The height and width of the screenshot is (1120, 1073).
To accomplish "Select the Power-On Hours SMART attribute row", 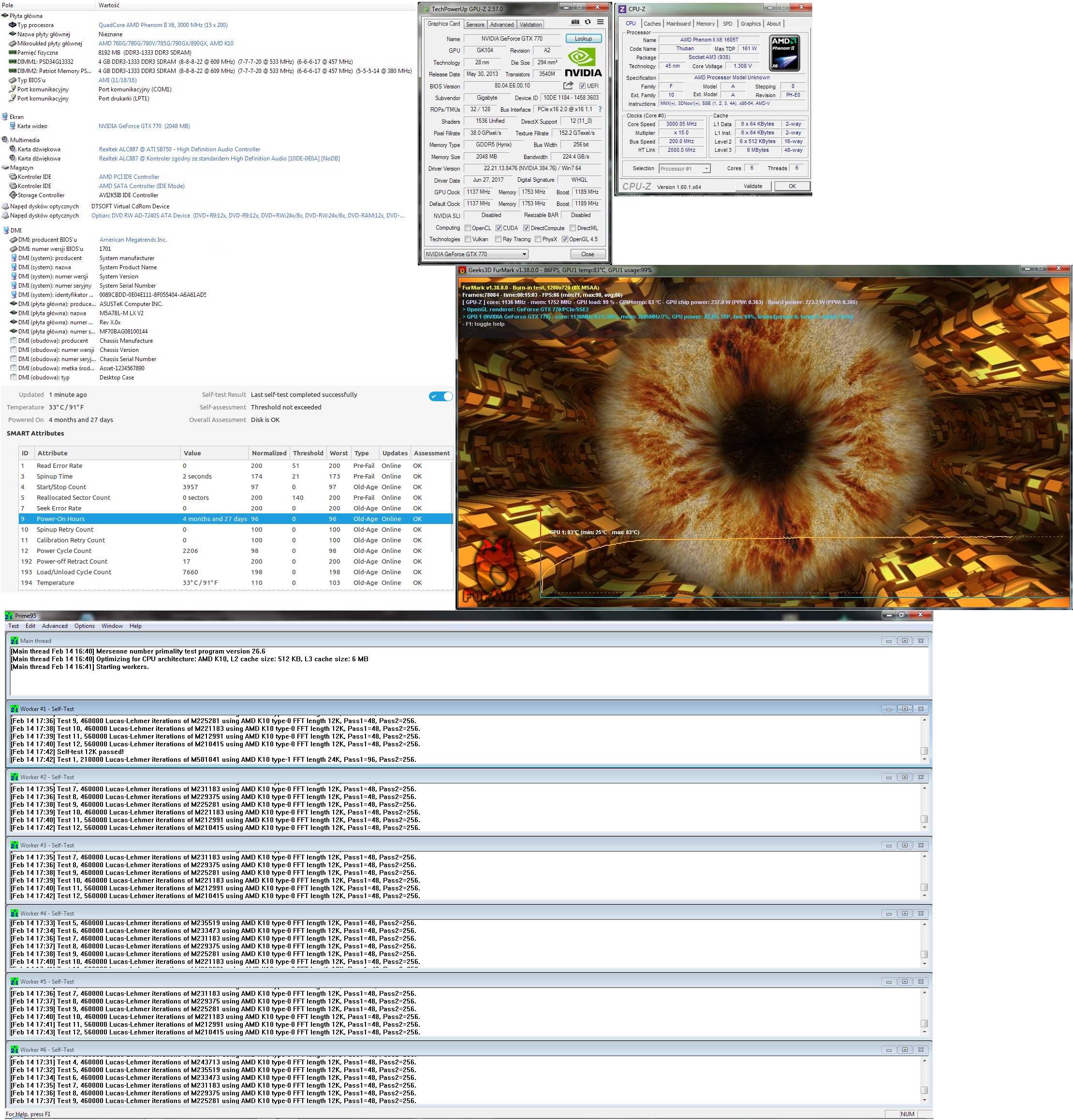I will (x=235, y=519).
